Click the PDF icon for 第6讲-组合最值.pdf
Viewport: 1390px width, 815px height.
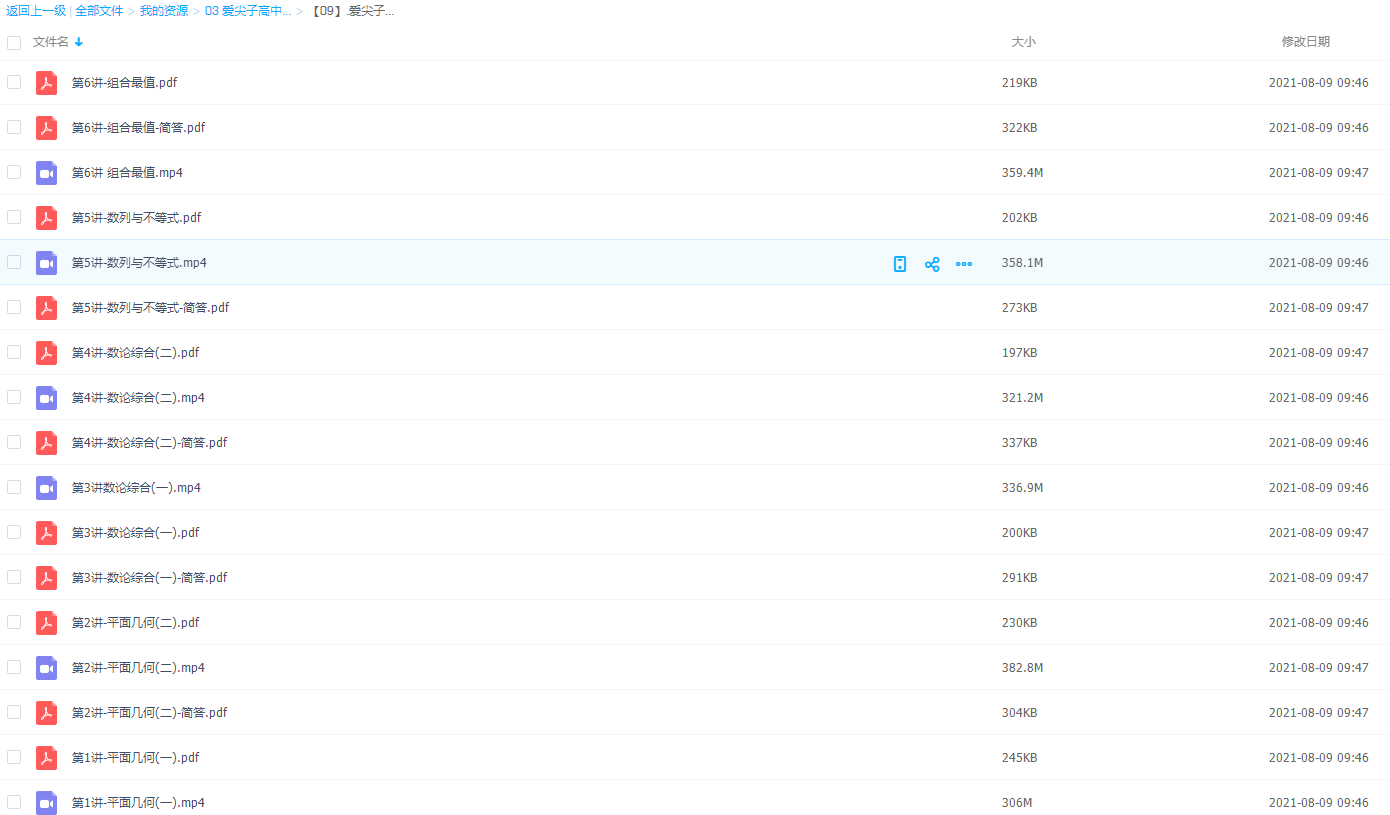coord(46,83)
